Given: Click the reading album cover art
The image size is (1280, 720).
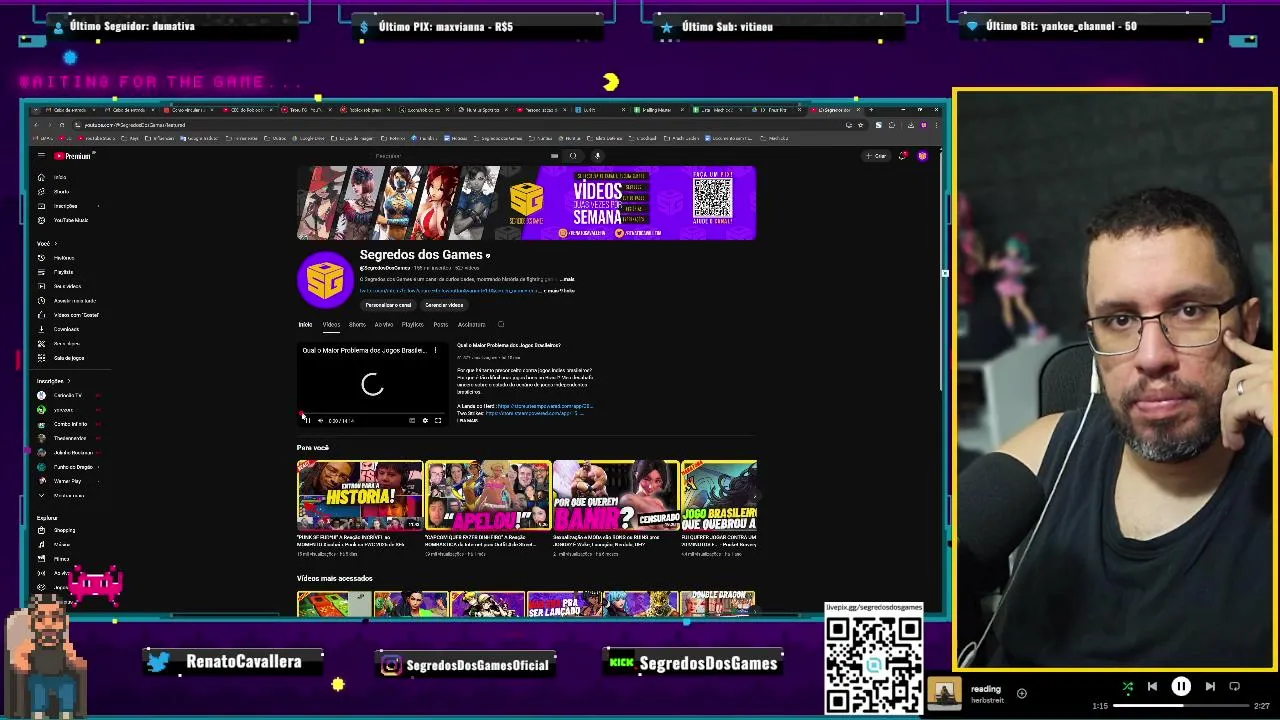Looking at the screenshot, I should coord(944,693).
